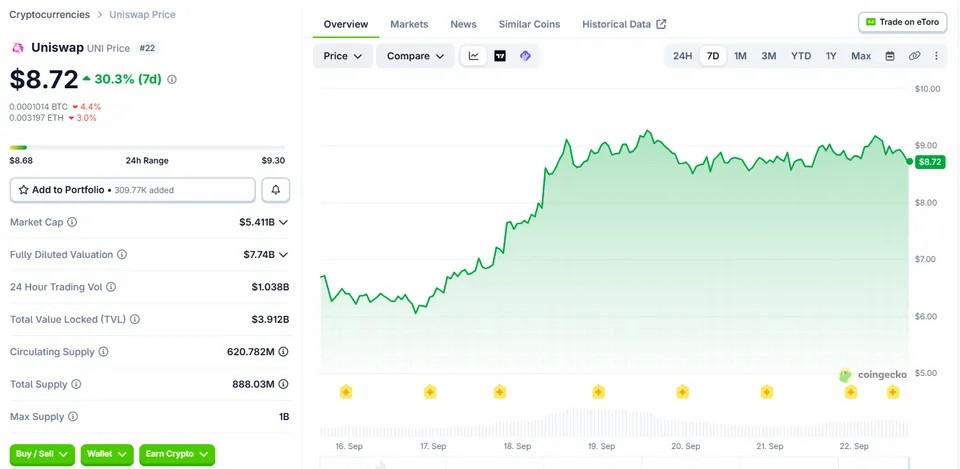
Task: Click the news marker above 17. Sep
Action: 430,392
